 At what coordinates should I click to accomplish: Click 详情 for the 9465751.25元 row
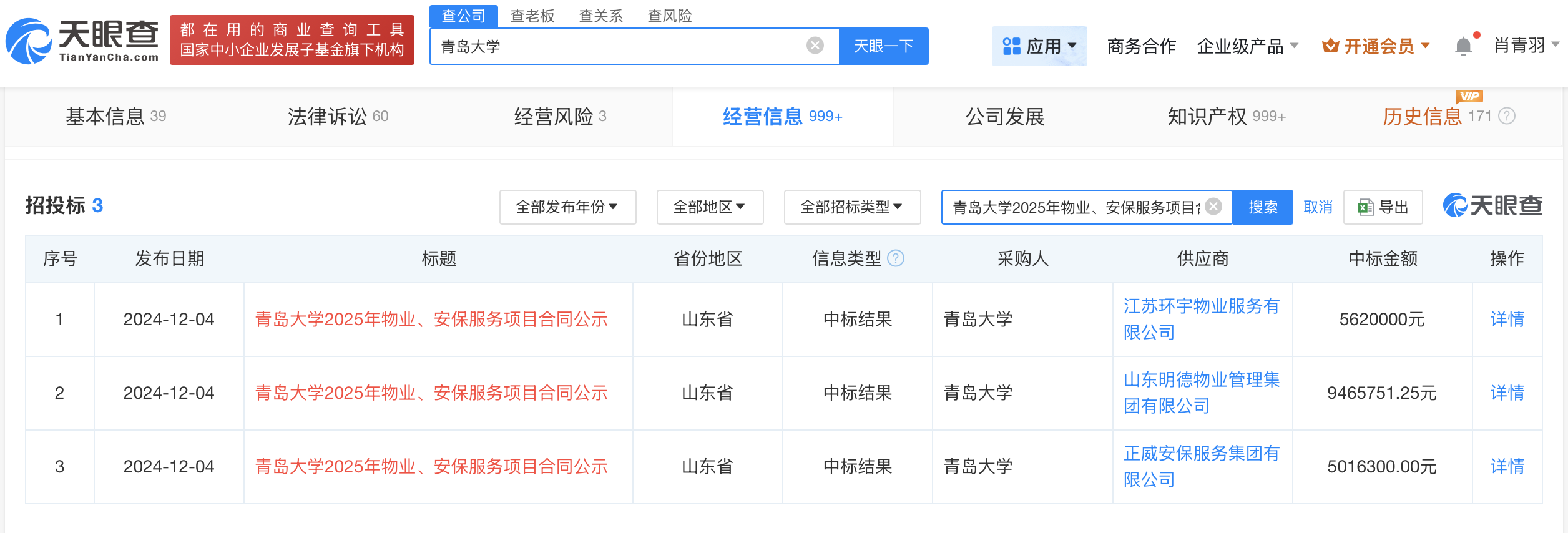coord(1507,393)
